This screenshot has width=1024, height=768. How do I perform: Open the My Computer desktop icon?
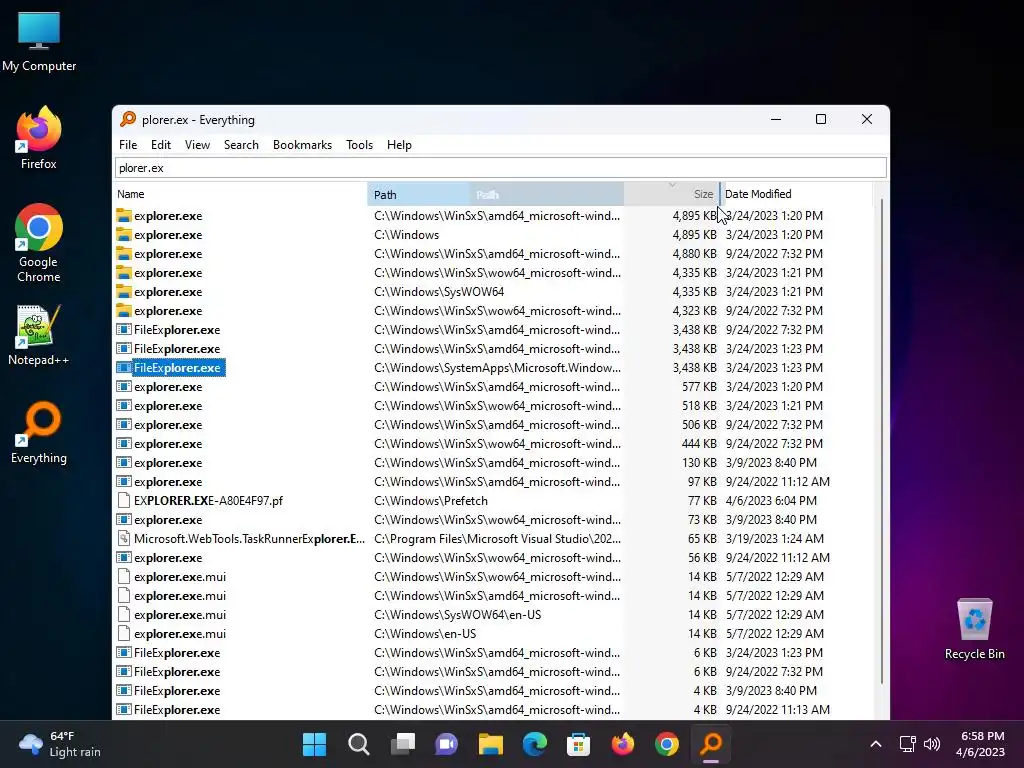(39, 41)
